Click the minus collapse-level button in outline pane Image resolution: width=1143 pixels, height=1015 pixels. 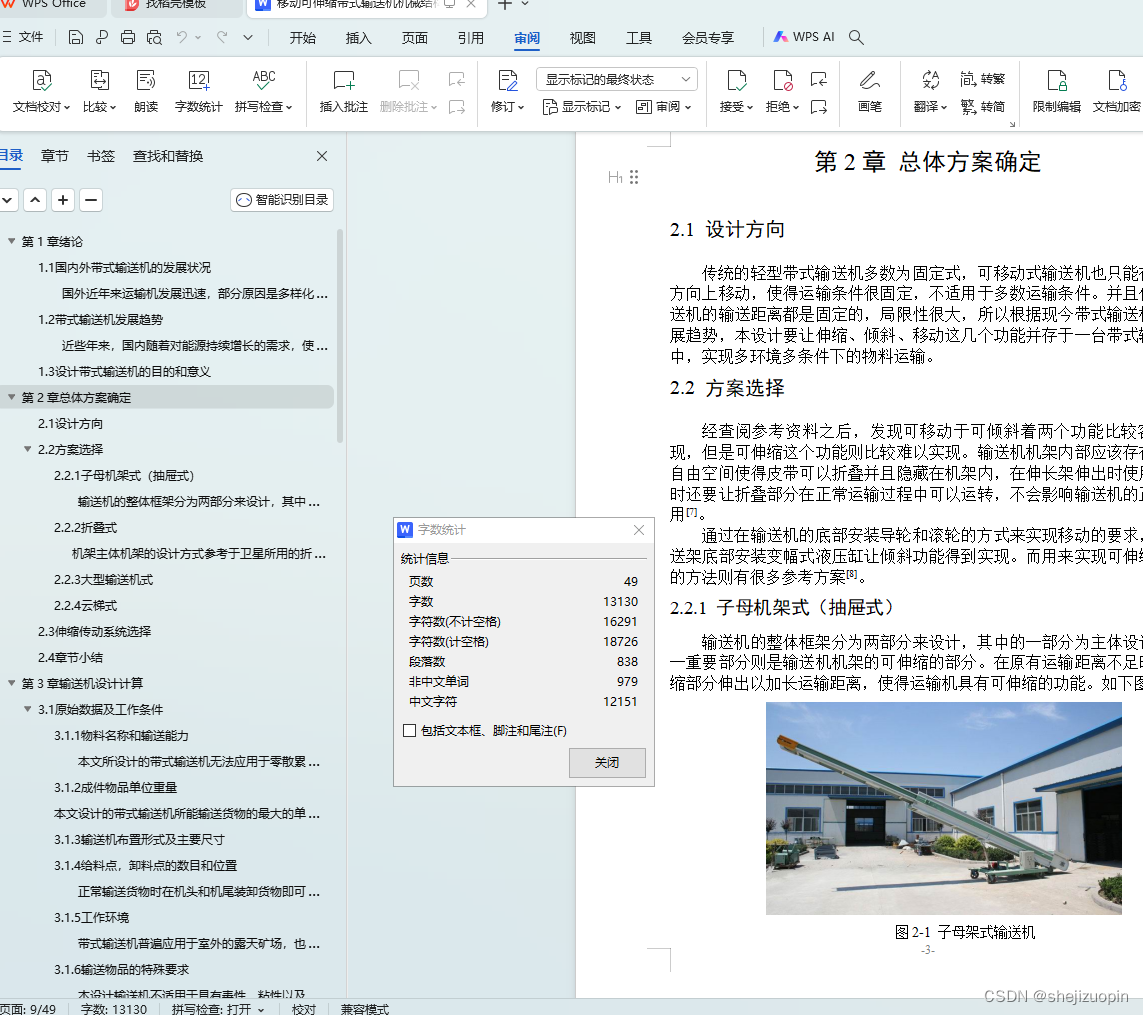[90, 200]
